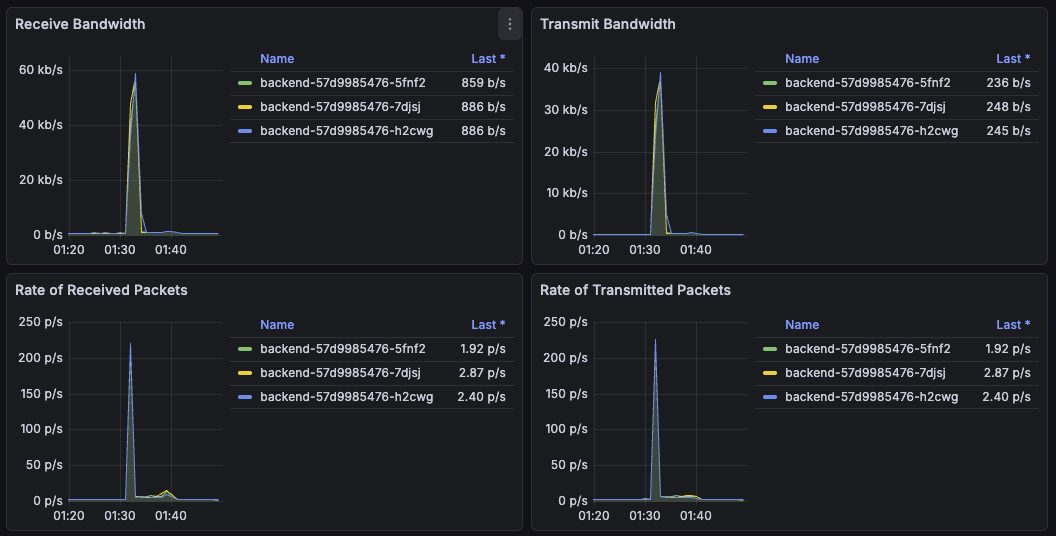Isolate backend-57d9985476-h2cwg in Transmitted Packets legend
1056x536 pixels.
click(x=871, y=397)
